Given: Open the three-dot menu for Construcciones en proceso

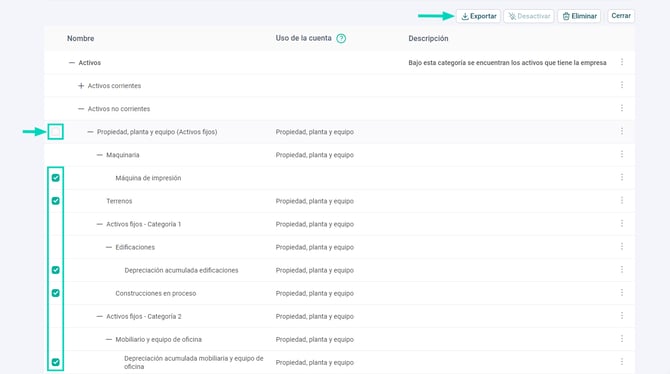Looking at the screenshot, I should [622, 293].
